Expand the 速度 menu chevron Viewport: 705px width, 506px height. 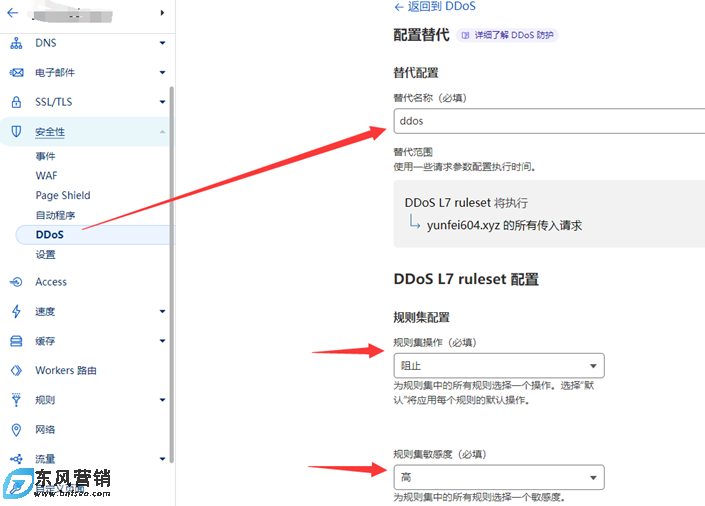(x=162, y=311)
